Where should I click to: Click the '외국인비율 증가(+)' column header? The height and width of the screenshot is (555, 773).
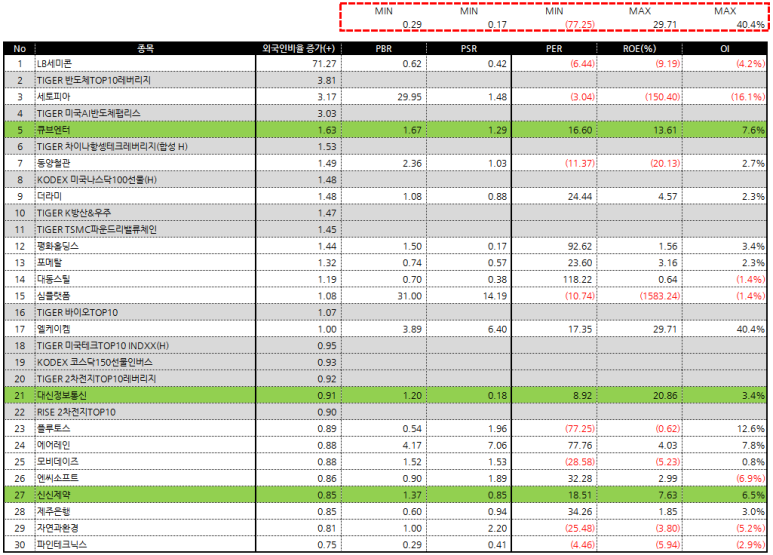[x=299, y=48]
